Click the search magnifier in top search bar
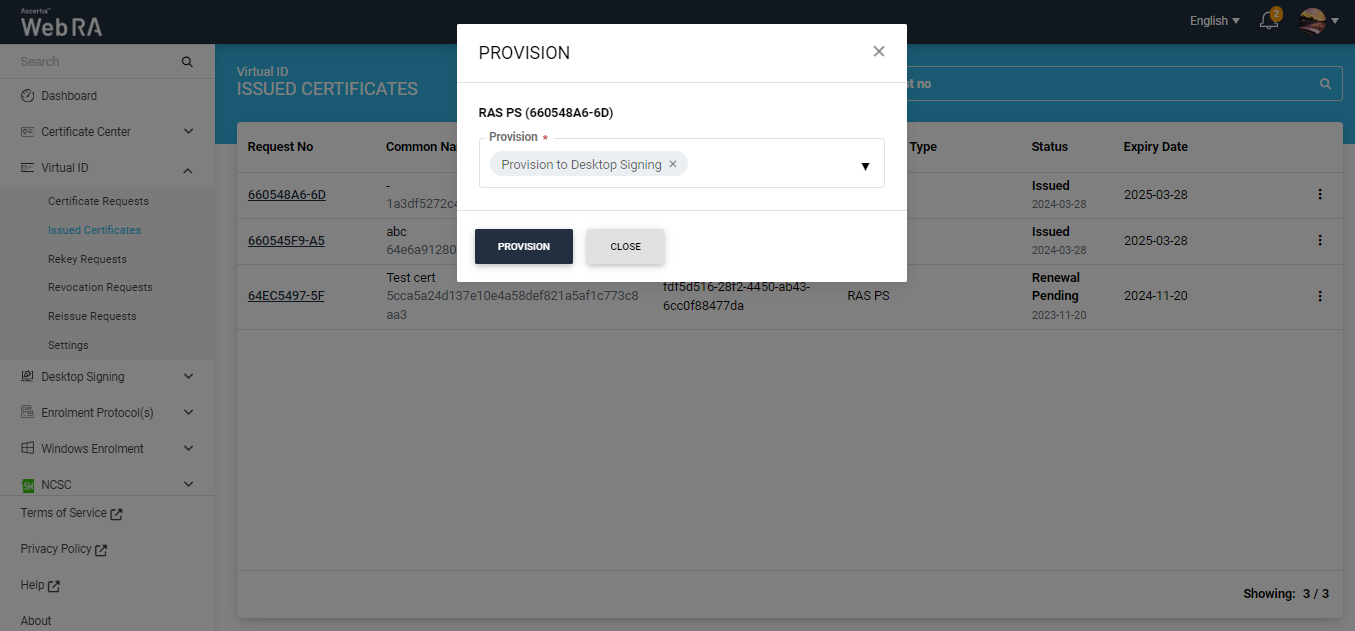Screen dimensions: 1355x631 tap(1326, 84)
